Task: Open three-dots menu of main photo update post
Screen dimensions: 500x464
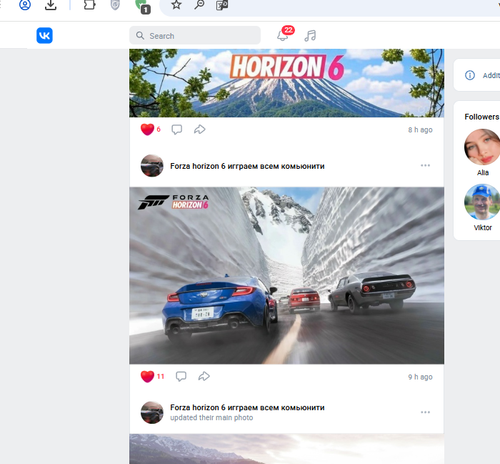Action: tap(425, 412)
